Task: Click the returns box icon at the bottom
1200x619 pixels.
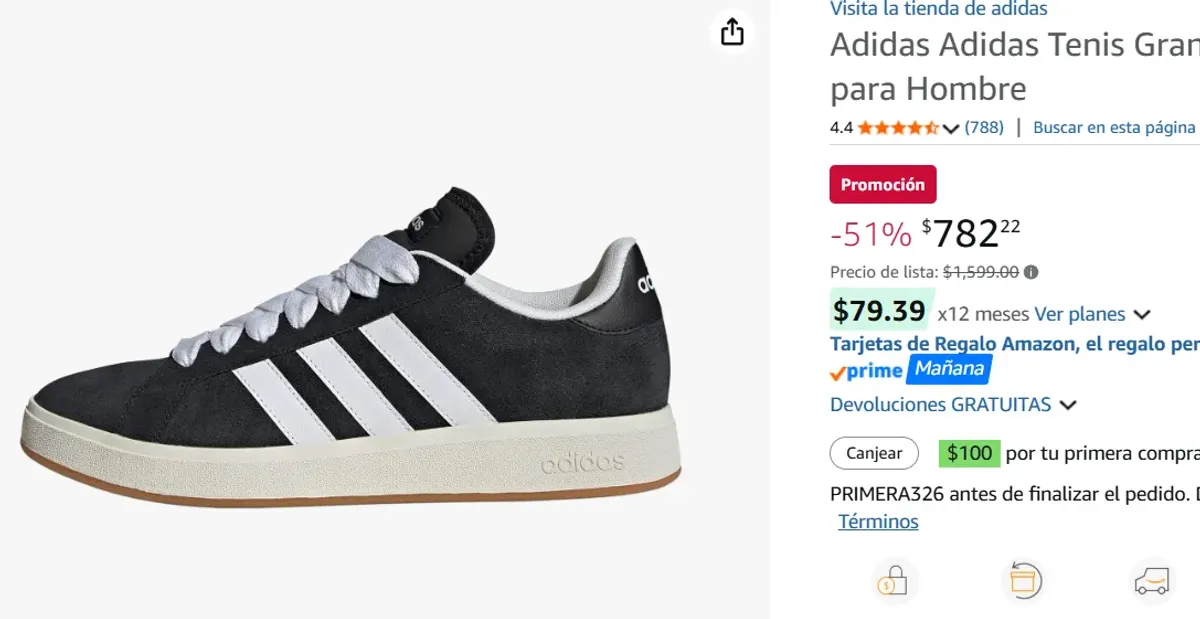Action: point(1022,580)
